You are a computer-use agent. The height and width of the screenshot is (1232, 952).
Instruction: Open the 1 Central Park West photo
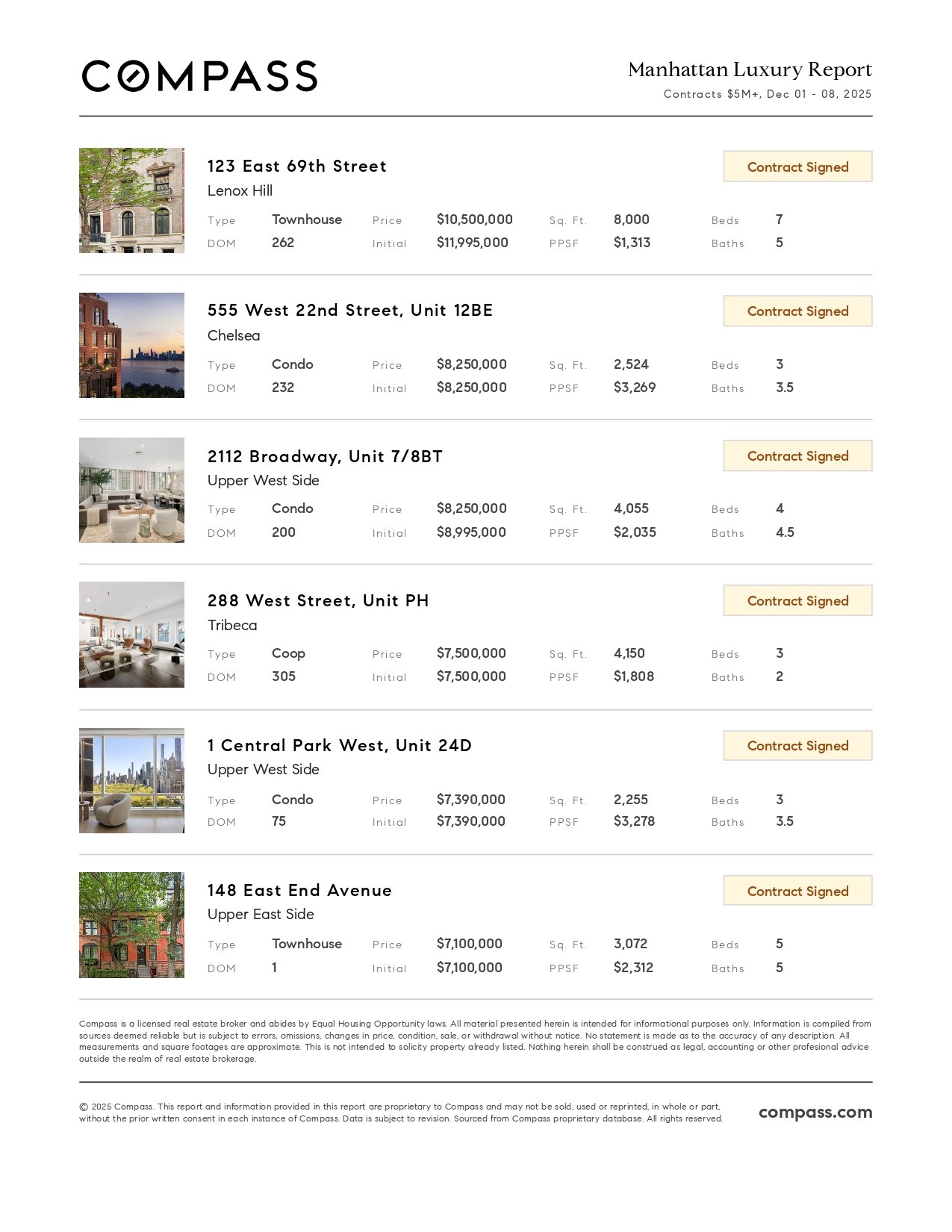click(x=131, y=780)
